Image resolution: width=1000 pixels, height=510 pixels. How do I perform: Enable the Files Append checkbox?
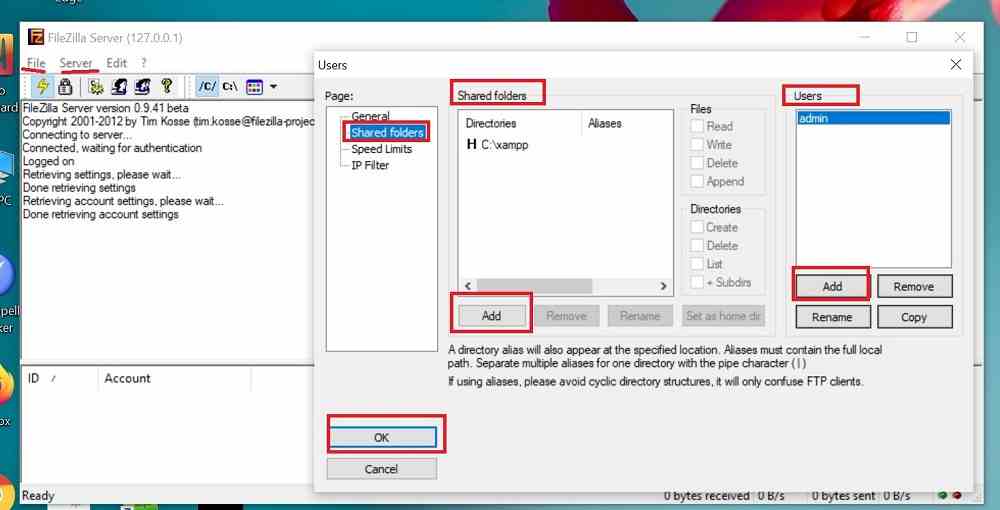[x=697, y=181]
